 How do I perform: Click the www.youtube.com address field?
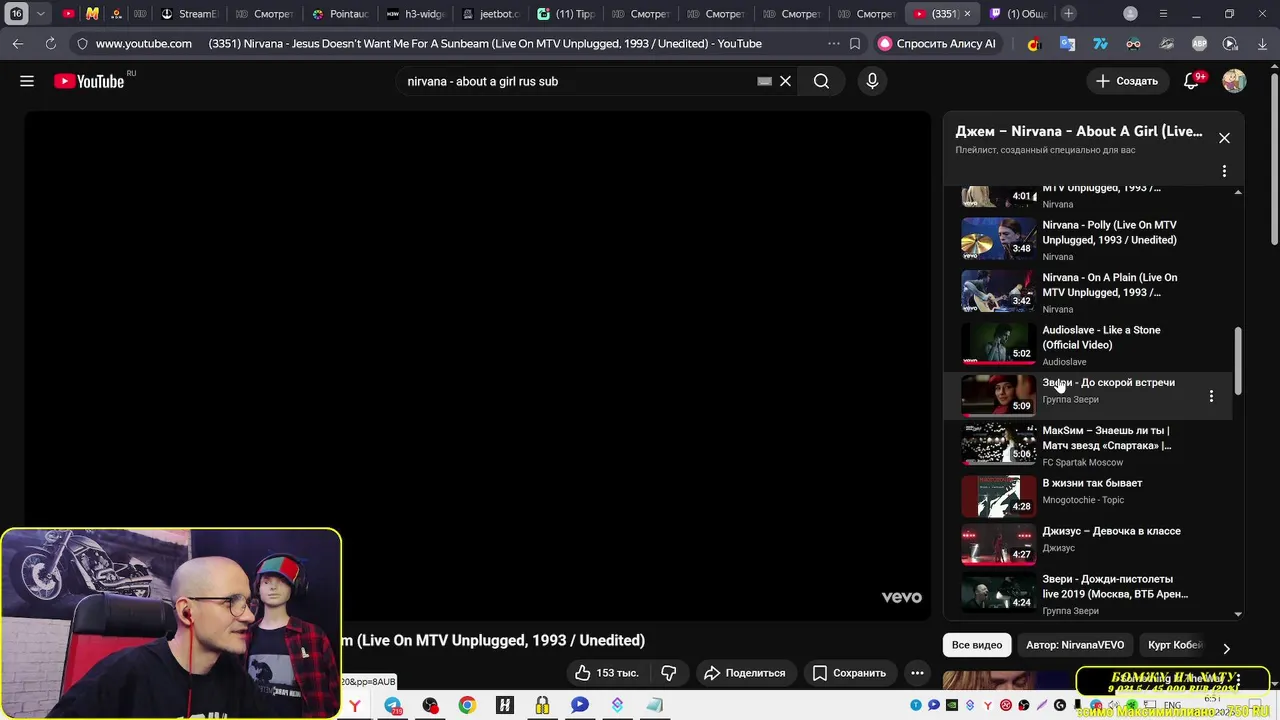144,44
